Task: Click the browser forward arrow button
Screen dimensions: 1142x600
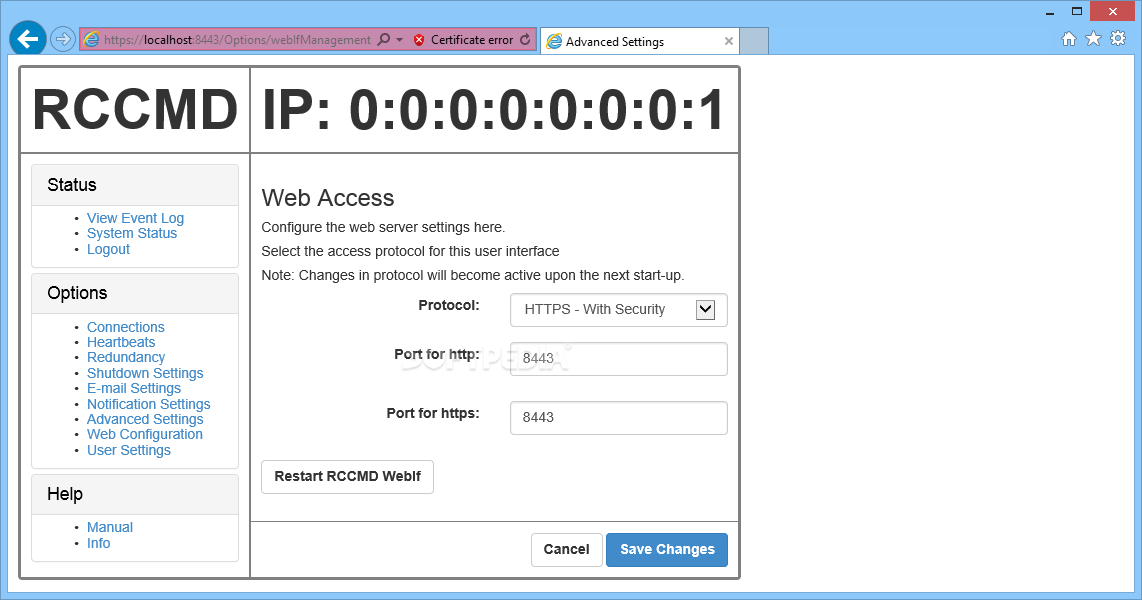Action: 63,39
